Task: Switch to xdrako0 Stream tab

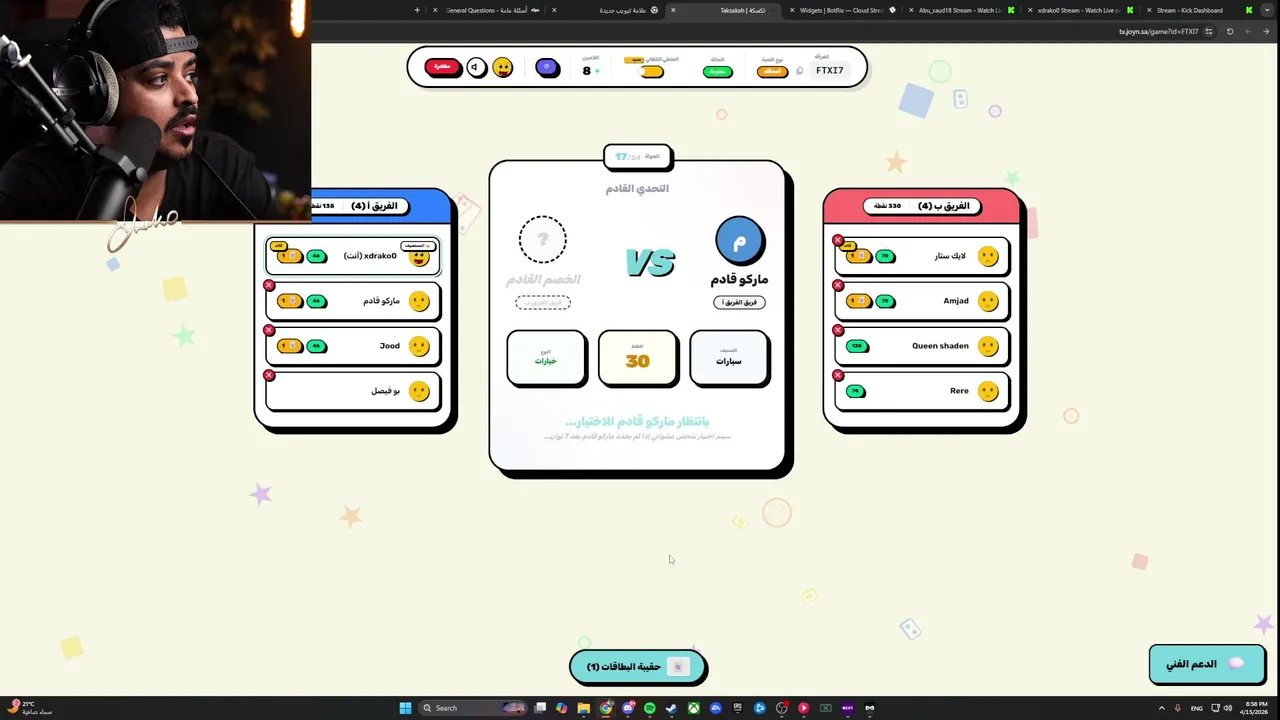Action: (1079, 10)
